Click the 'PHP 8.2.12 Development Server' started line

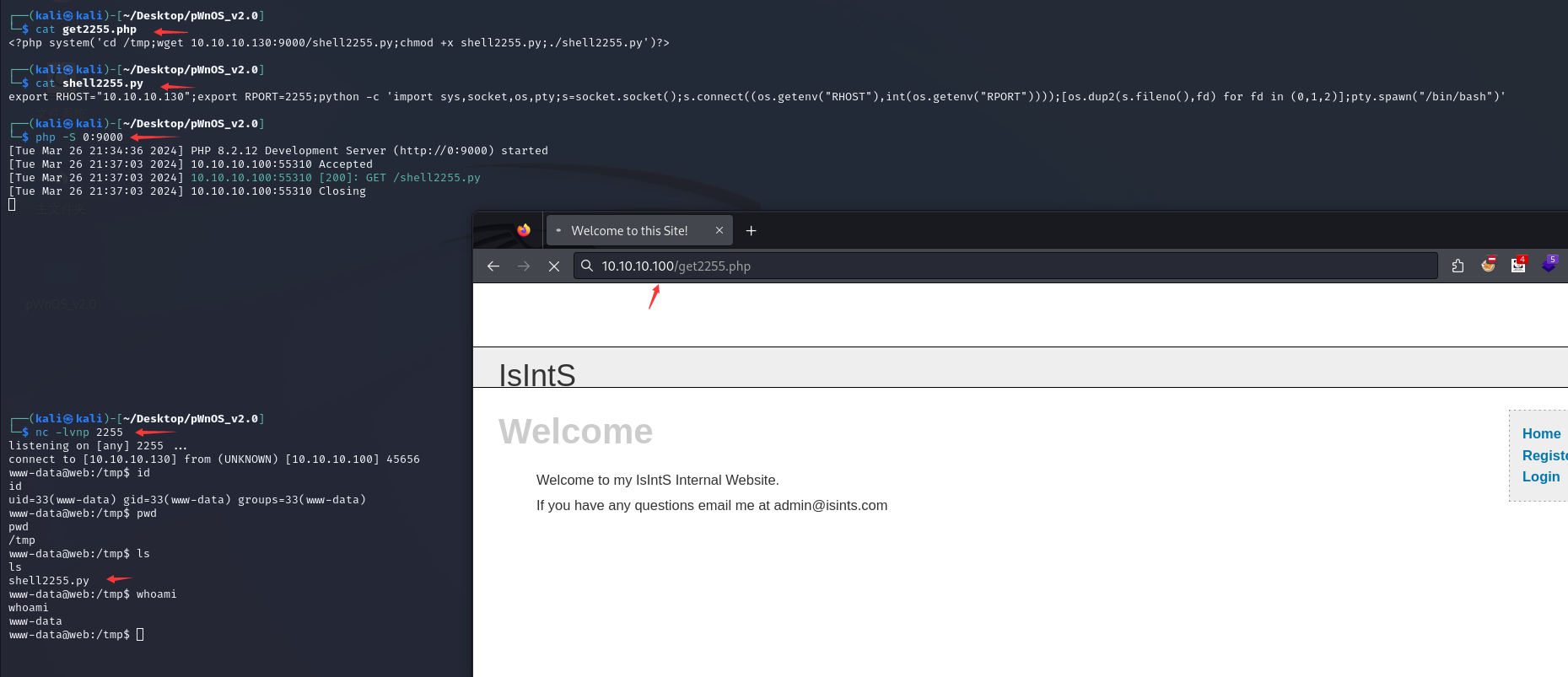point(278,151)
